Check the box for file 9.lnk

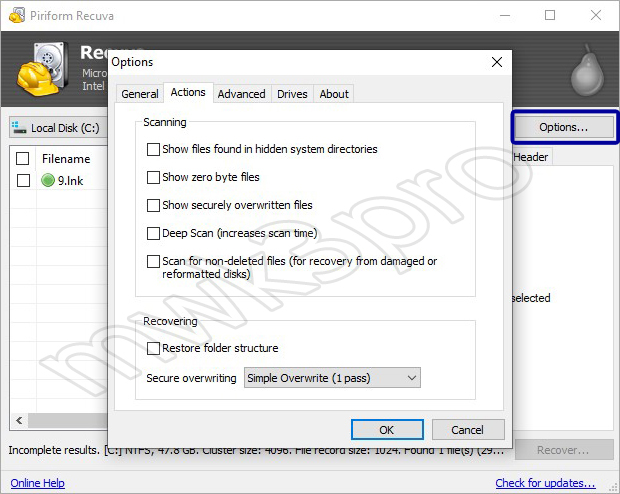[x=23, y=180]
